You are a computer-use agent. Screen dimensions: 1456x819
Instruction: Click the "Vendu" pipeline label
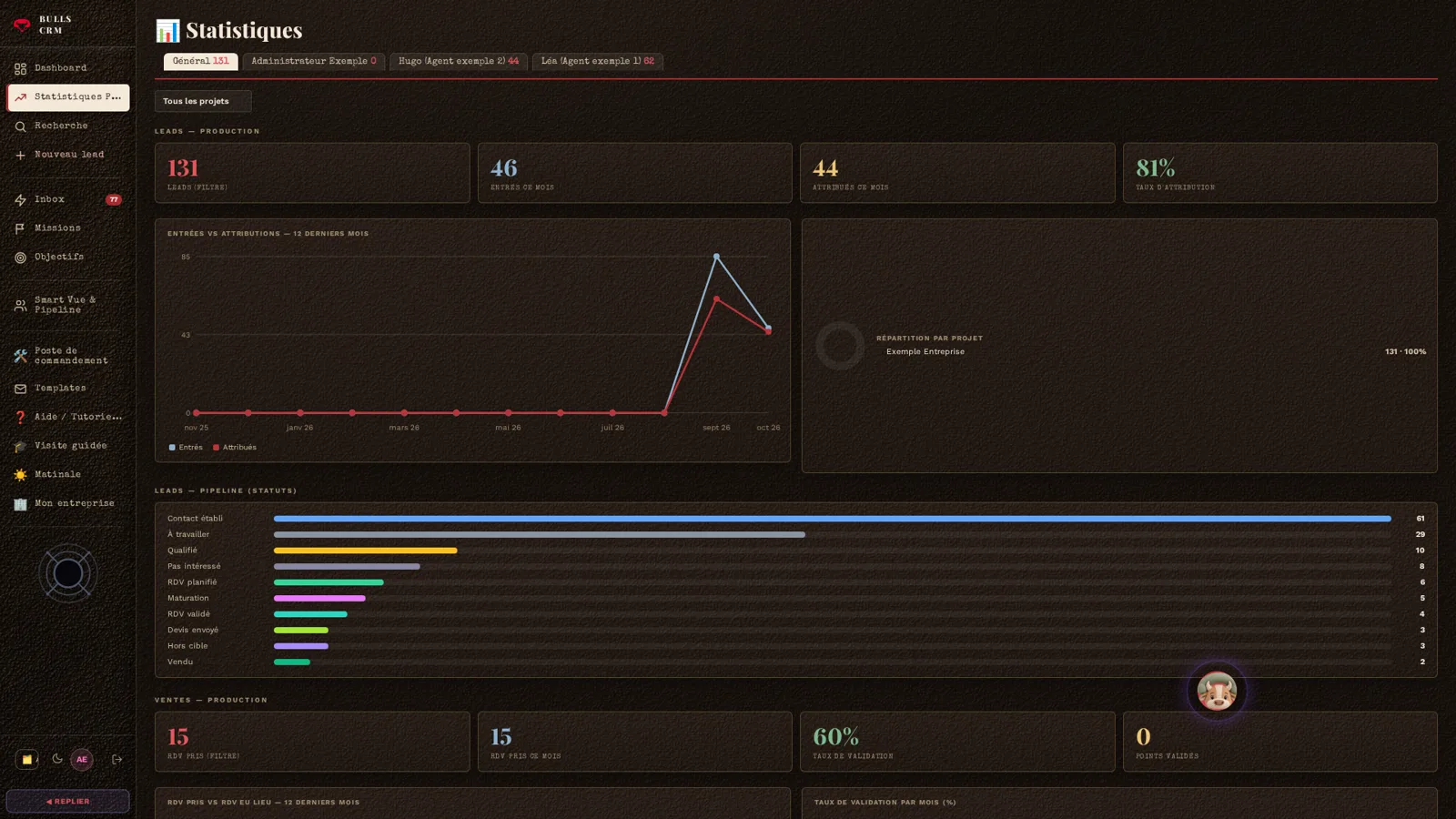pyautogui.click(x=180, y=662)
